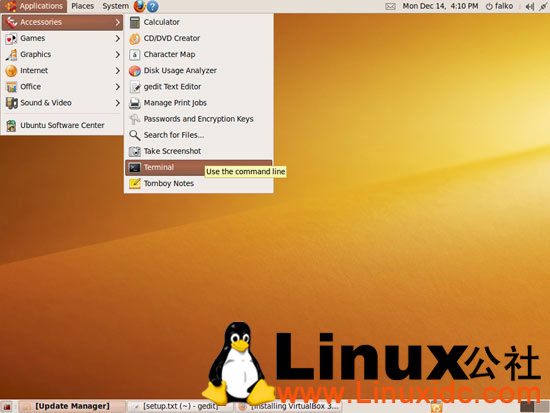Image resolution: width=550 pixels, height=413 pixels.
Task: Click the Search for Files magnifier icon
Action: pyautogui.click(x=135, y=135)
